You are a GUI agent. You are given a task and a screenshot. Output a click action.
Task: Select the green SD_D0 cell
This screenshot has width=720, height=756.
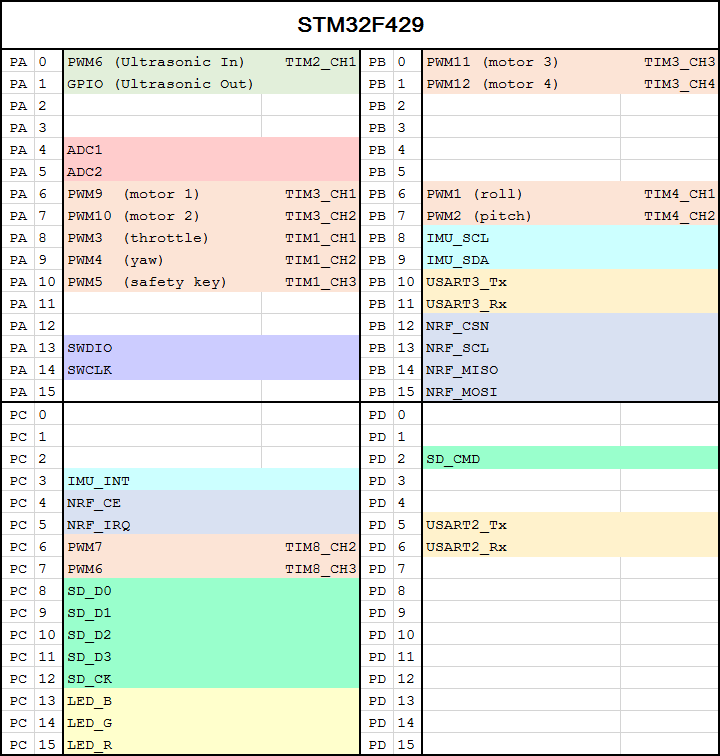point(211,591)
